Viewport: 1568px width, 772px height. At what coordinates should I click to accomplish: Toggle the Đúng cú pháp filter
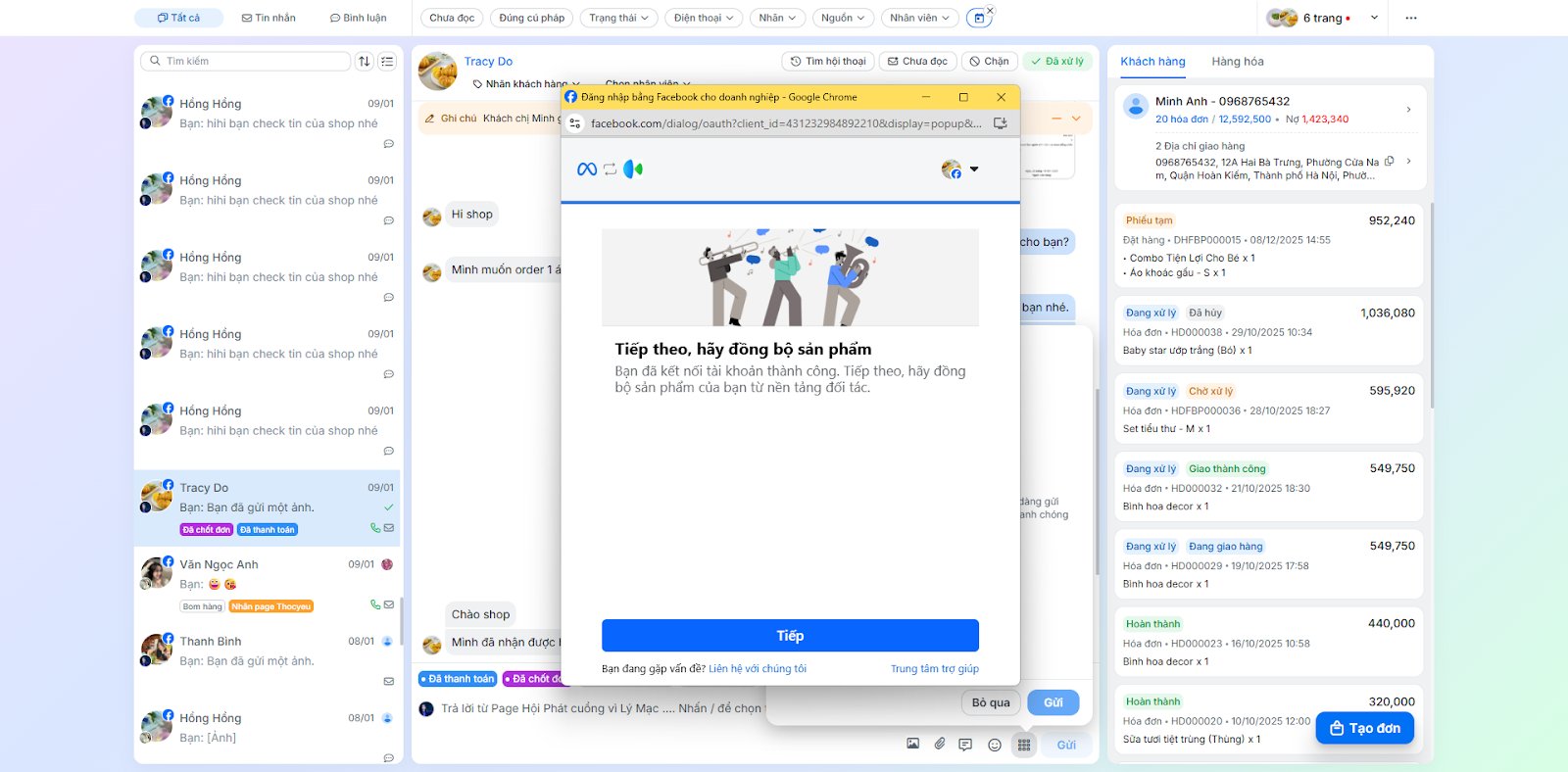click(531, 18)
